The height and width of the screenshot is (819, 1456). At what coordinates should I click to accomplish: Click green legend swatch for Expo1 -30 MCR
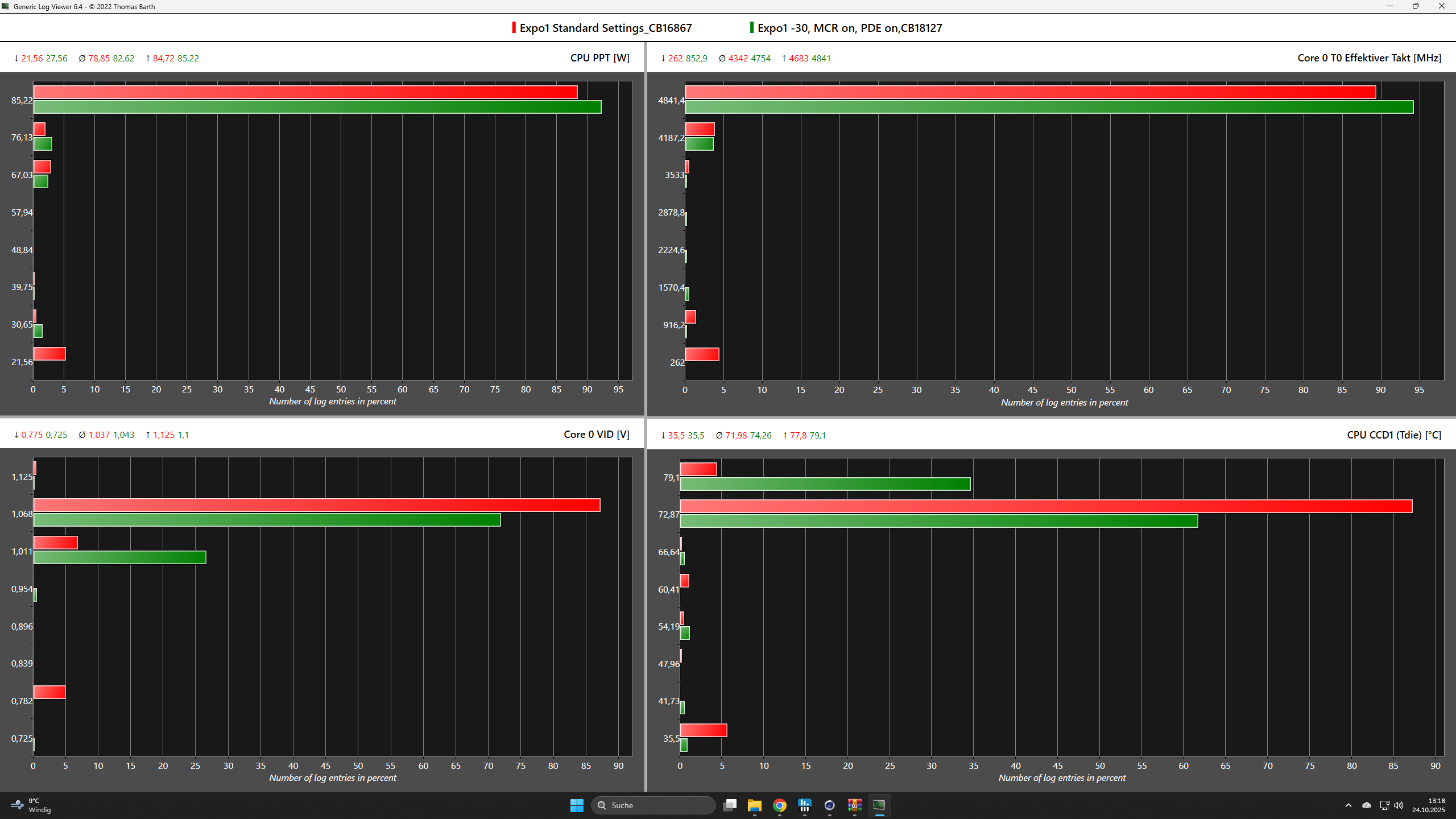752,28
